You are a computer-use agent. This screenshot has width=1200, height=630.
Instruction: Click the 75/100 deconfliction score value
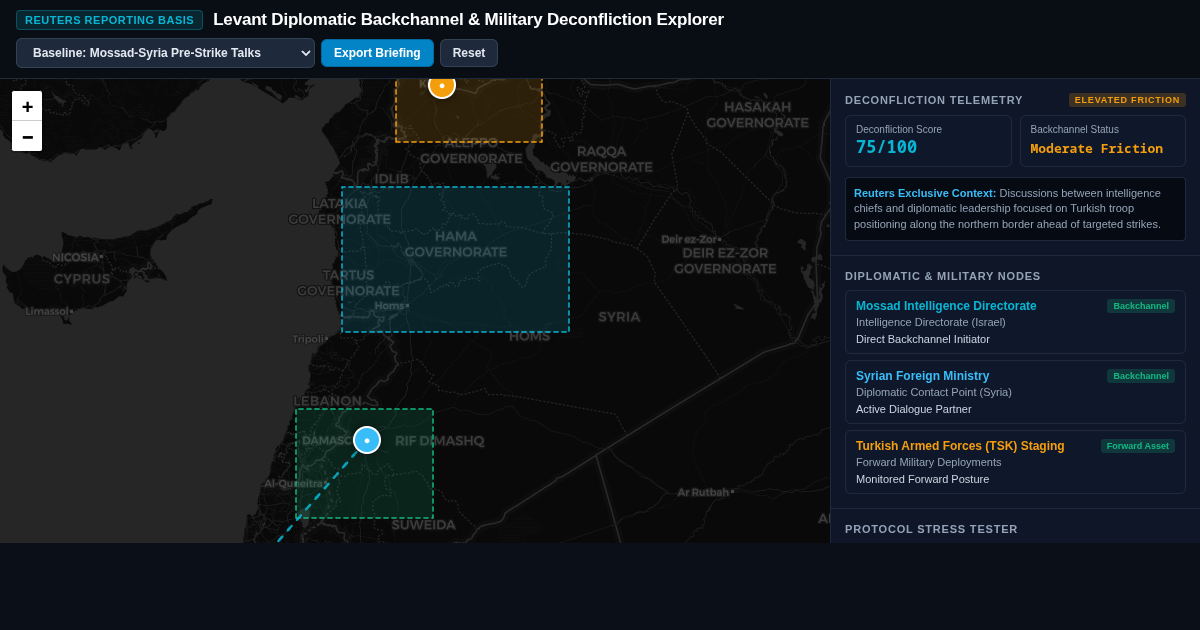click(886, 147)
